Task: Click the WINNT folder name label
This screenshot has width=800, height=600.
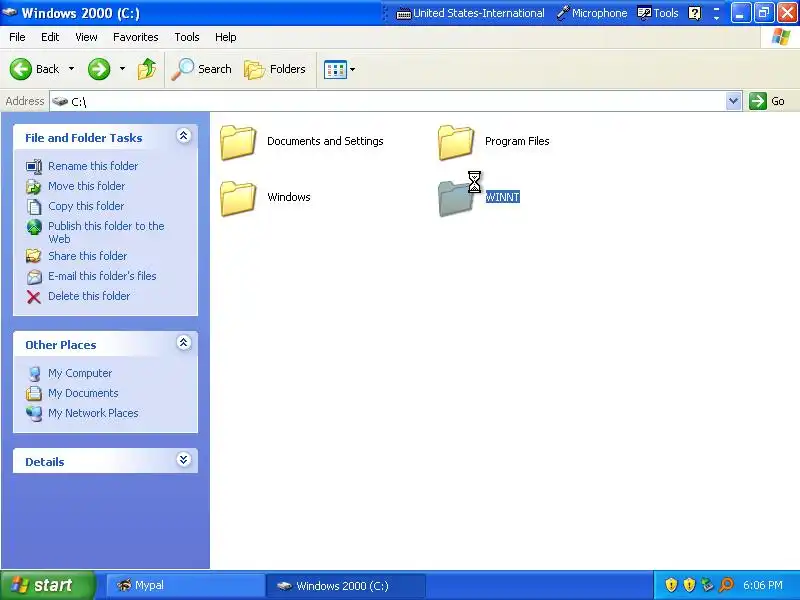Action: (x=503, y=197)
